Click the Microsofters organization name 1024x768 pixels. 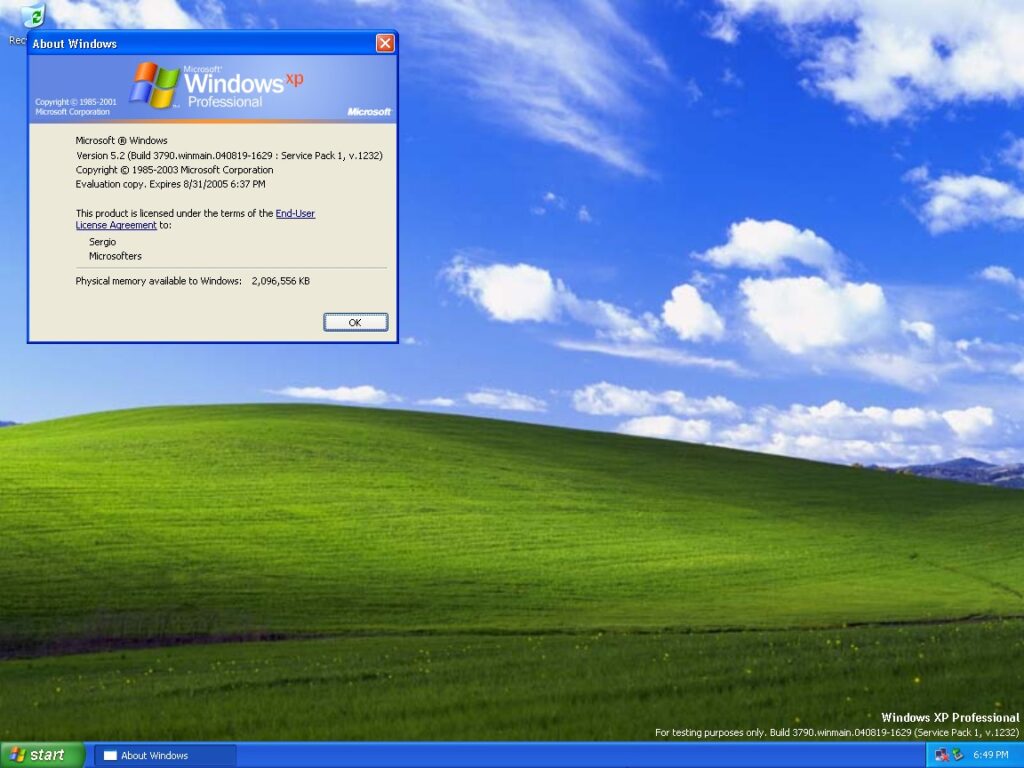[x=114, y=256]
